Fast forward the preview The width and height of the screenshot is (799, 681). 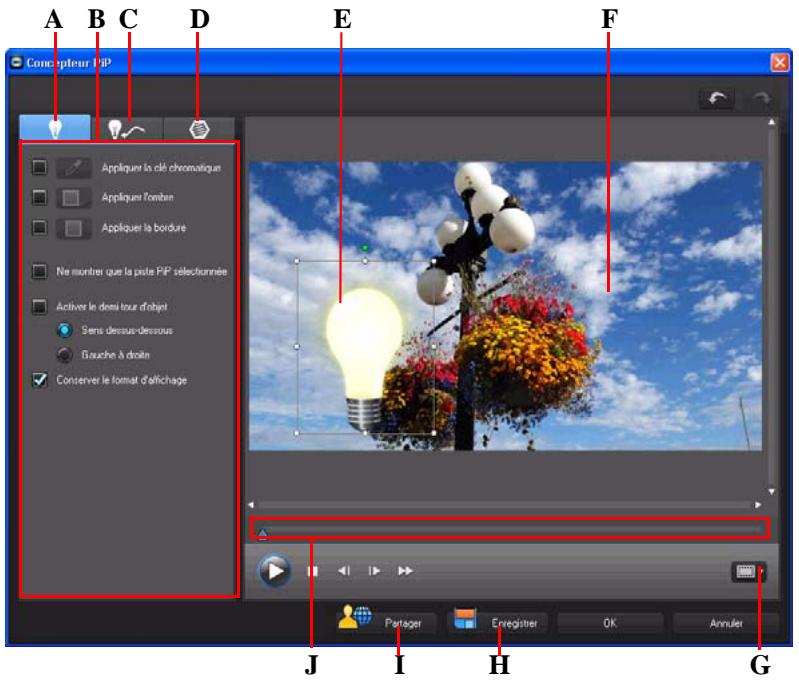coord(406,571)
